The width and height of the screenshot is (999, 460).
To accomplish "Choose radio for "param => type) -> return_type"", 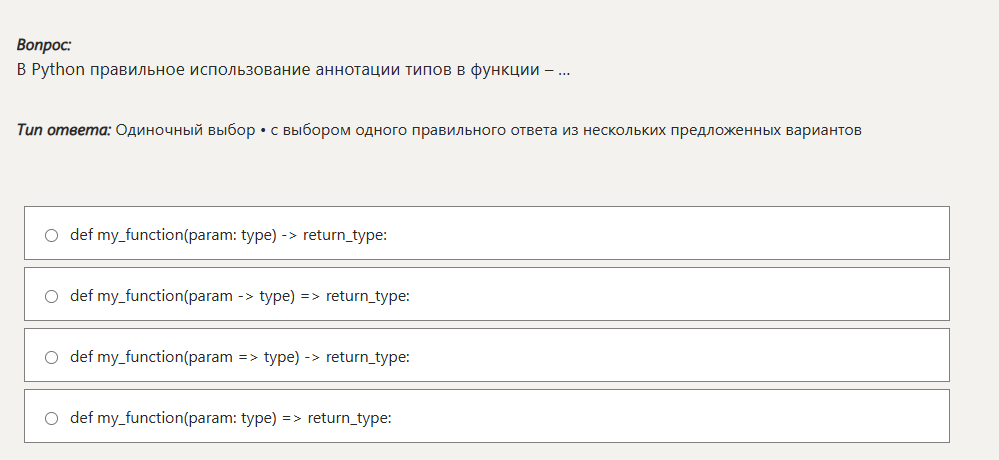I will point(51,357).
